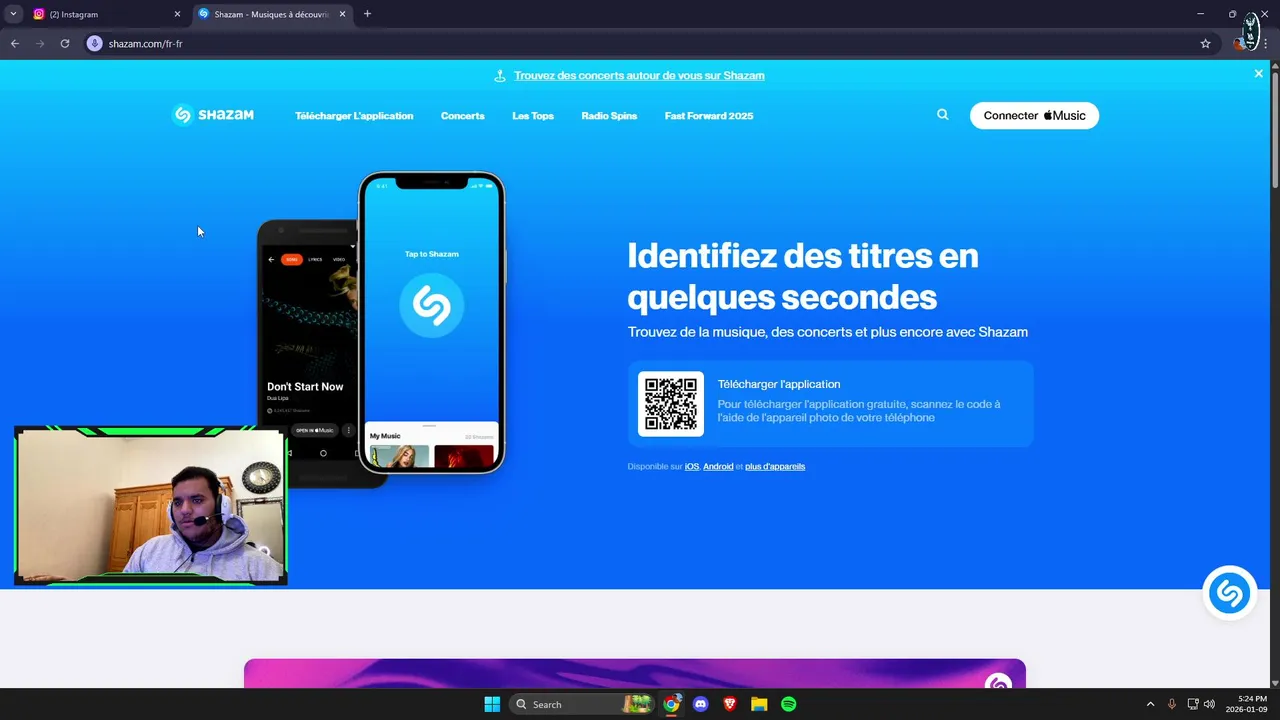Open Spotify from the taskbar

pyautogui.click(x=788, y=704)
